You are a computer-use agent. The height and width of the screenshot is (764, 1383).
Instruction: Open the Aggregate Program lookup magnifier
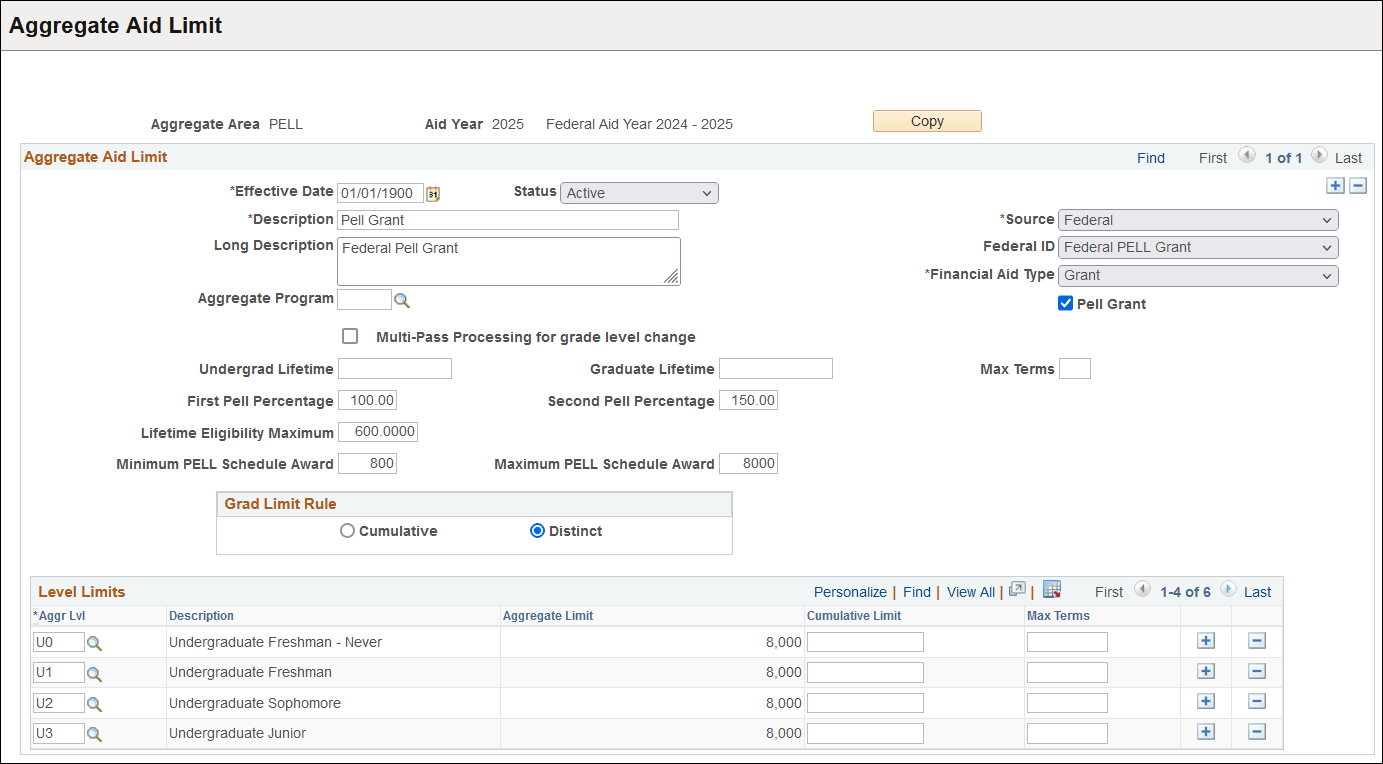(x=402, y=298)
